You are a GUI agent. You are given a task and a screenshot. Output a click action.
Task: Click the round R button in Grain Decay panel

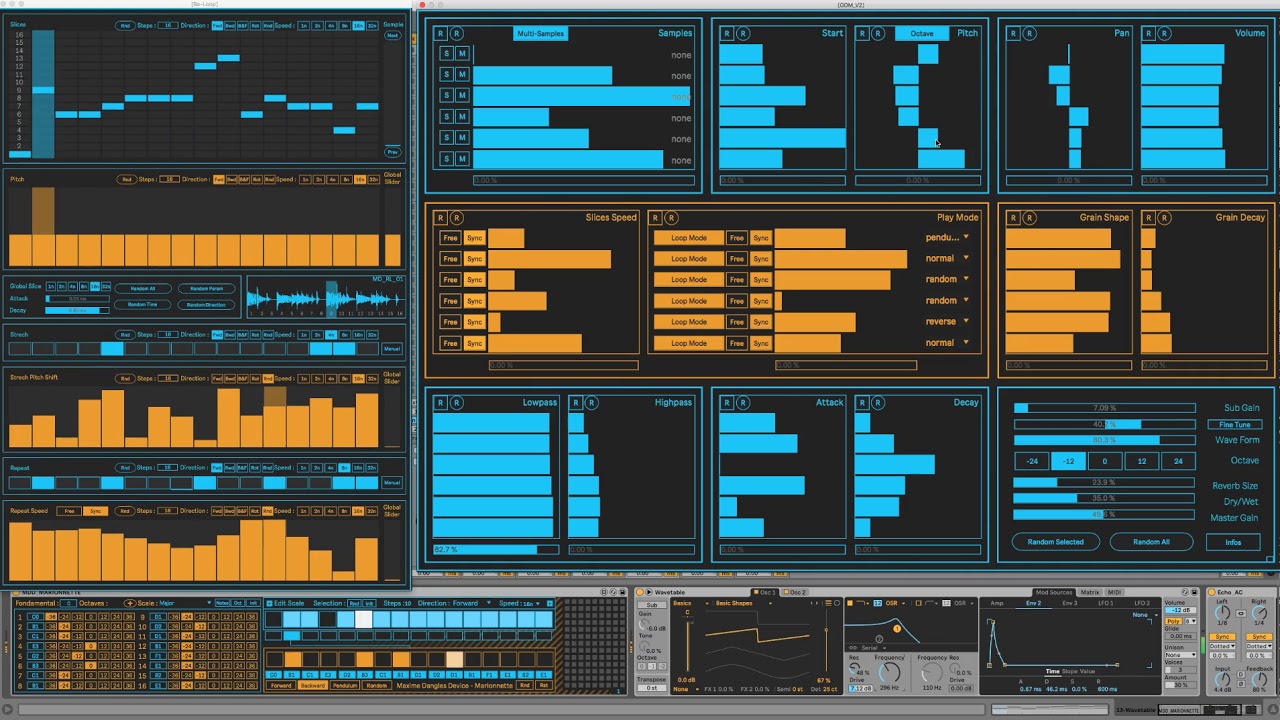point(1164,217)
